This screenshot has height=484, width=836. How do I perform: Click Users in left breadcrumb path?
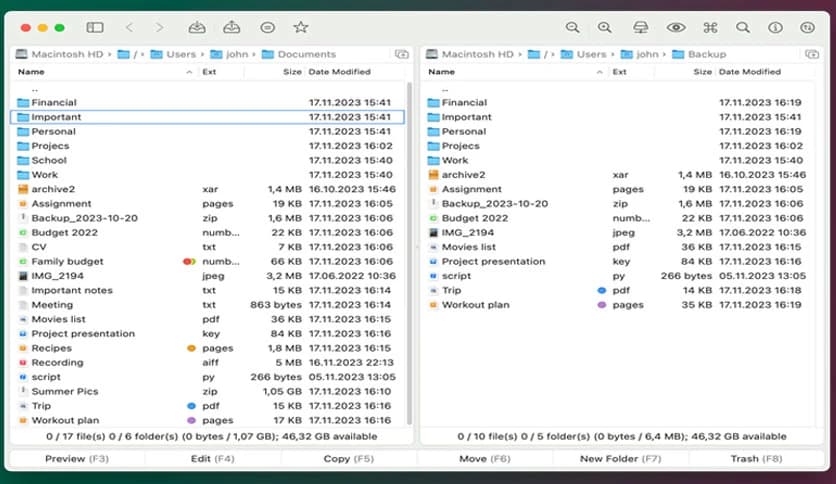178,54
